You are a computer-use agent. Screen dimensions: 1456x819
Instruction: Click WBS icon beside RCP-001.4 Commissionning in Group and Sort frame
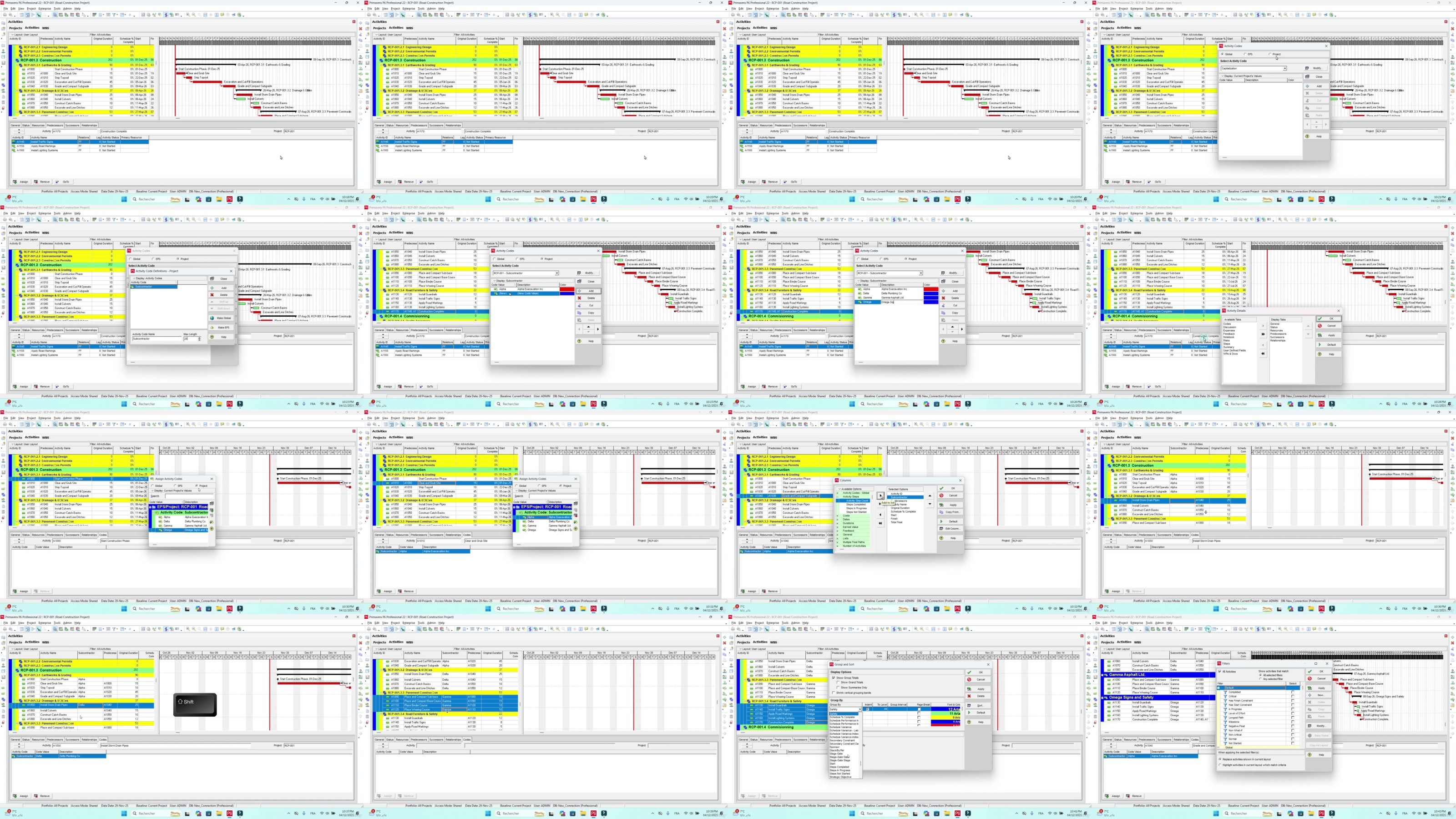(746, 728)
